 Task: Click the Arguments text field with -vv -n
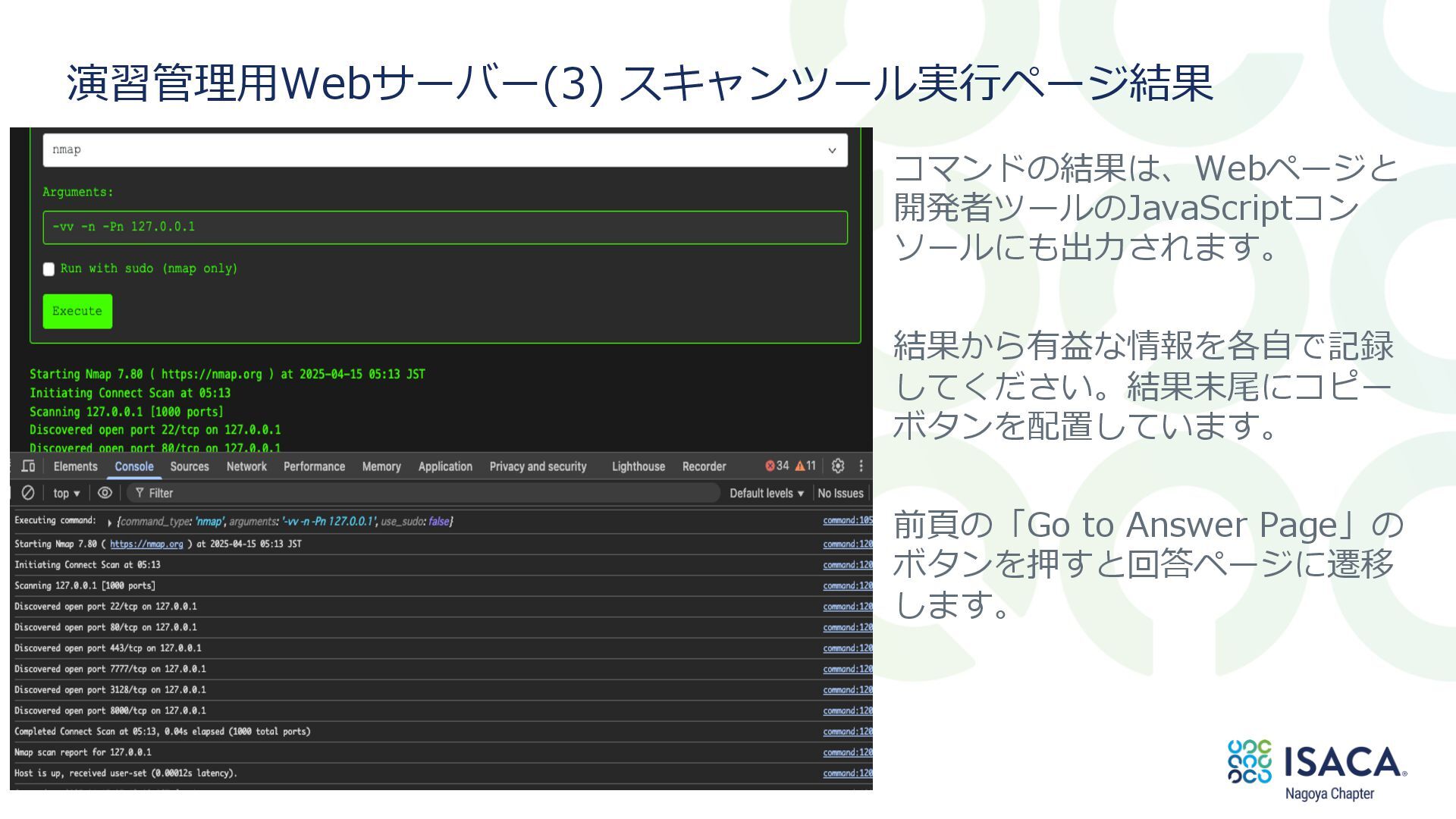[x=444, y=227]
